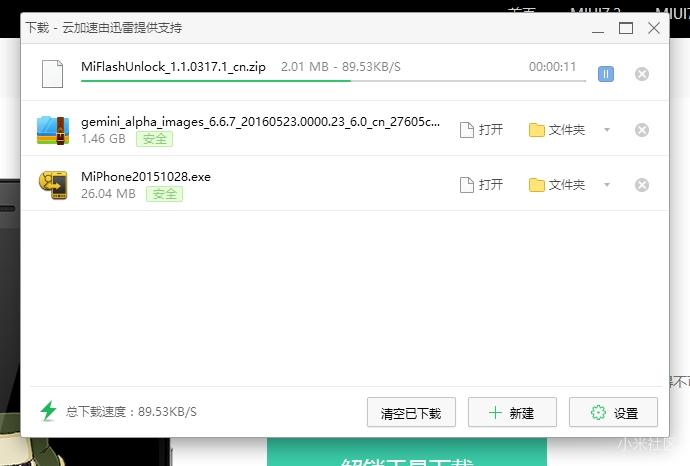
Task: Click the 安全 badge under MiPhone20151028.exe
Action: point(165,194)
